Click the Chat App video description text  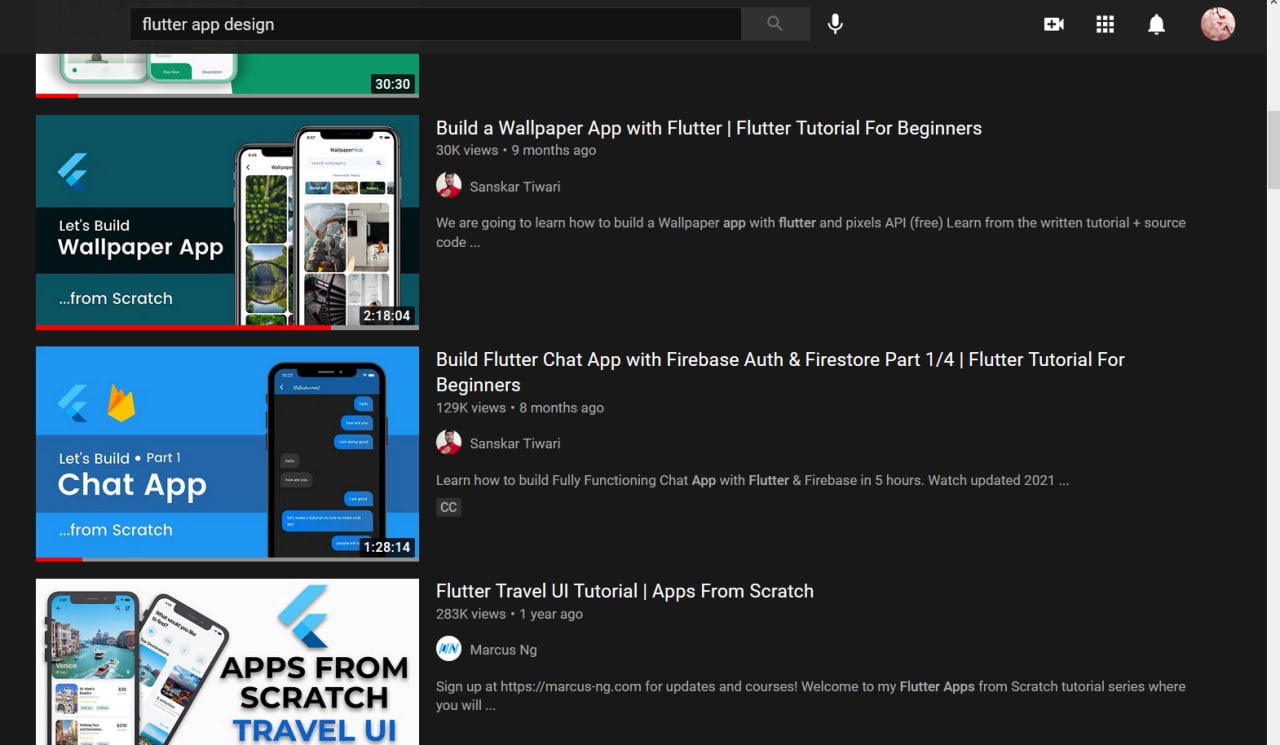pos(752,480)
